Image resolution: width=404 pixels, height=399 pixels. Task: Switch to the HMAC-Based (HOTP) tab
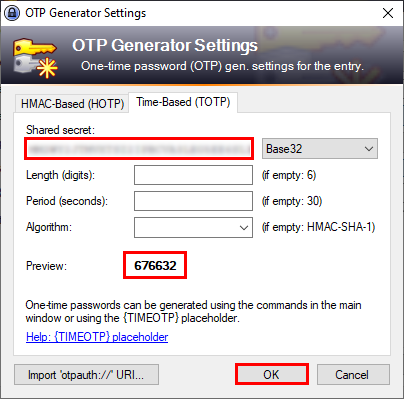(x=72, y=104)
